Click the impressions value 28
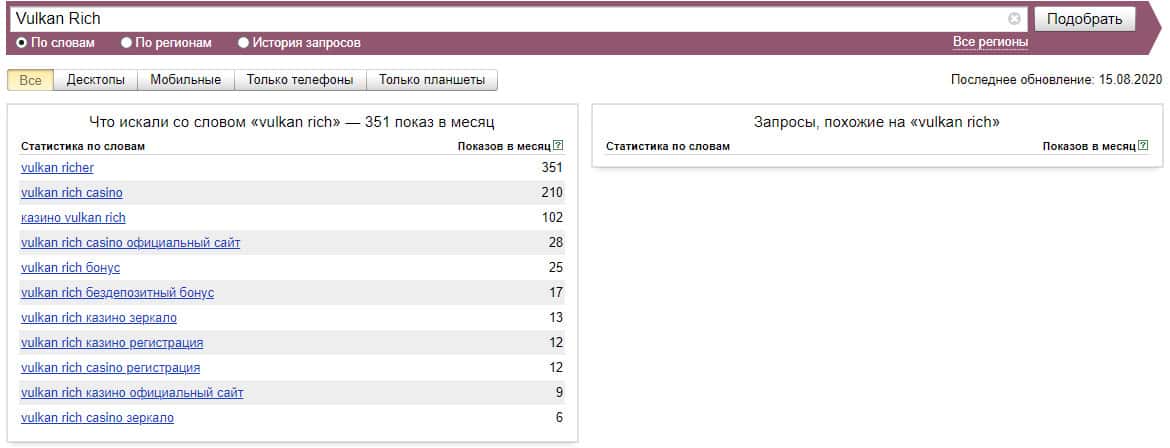Viewport: 1170px width, 448px height. click(556, 243)
